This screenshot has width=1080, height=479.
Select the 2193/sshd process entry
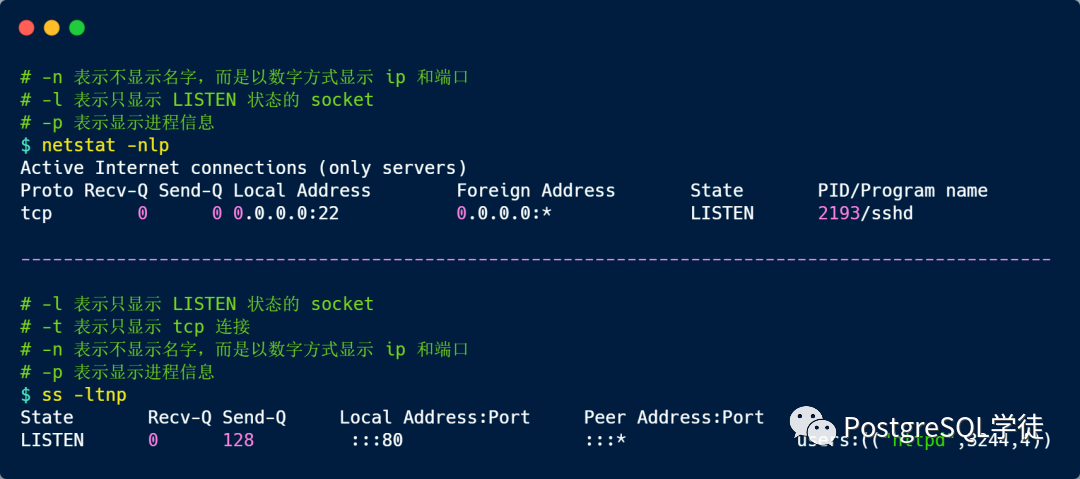pyautogui.click(x=865, y=213)
